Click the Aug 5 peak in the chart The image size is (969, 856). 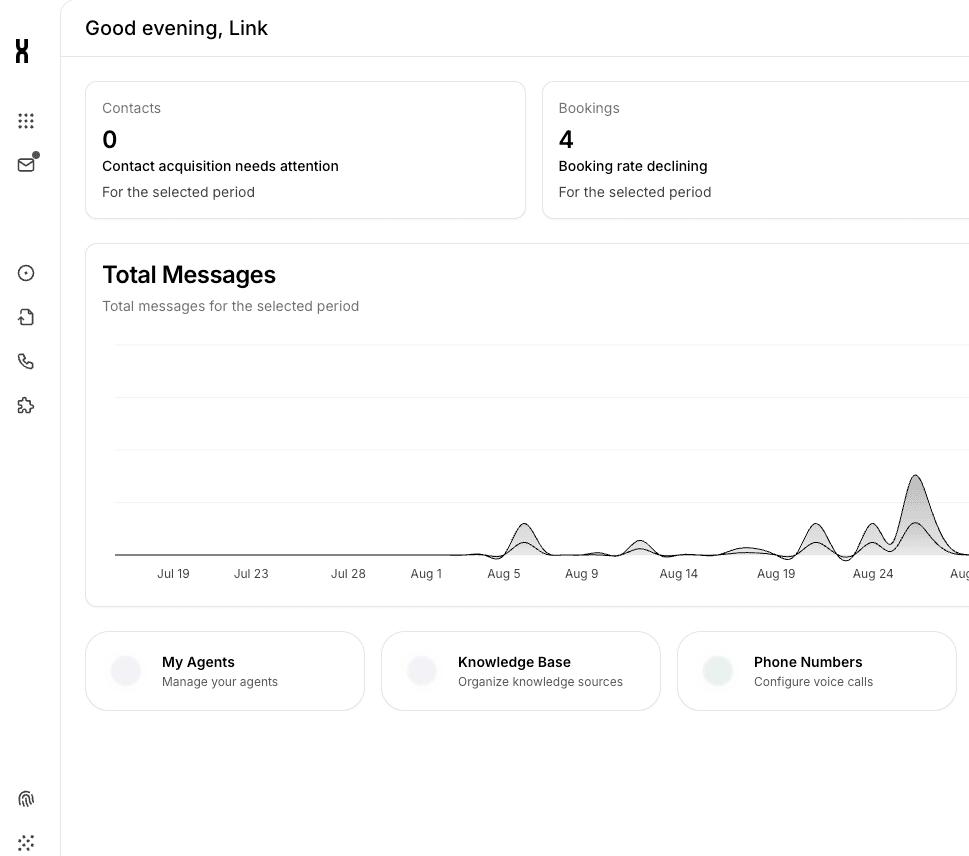pyautogui.click(x=524, y=528)
